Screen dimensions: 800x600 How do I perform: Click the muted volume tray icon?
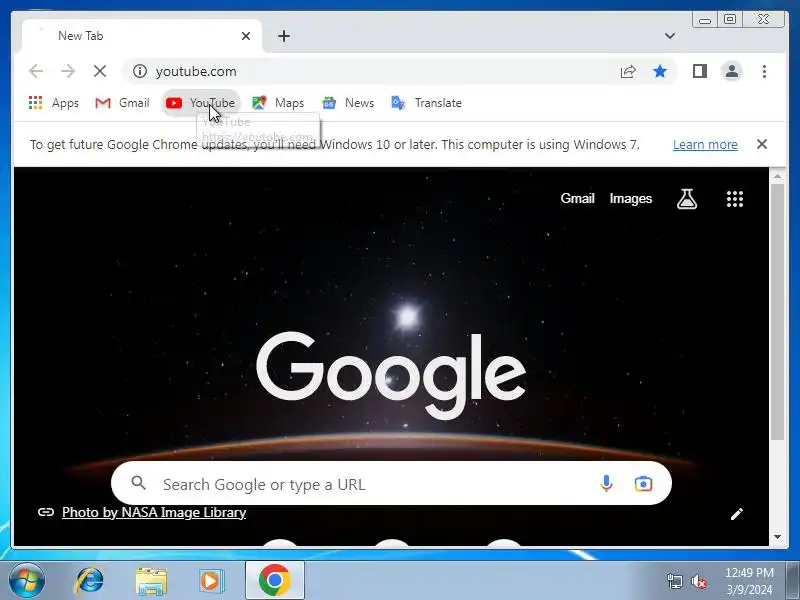click(698, 581)
